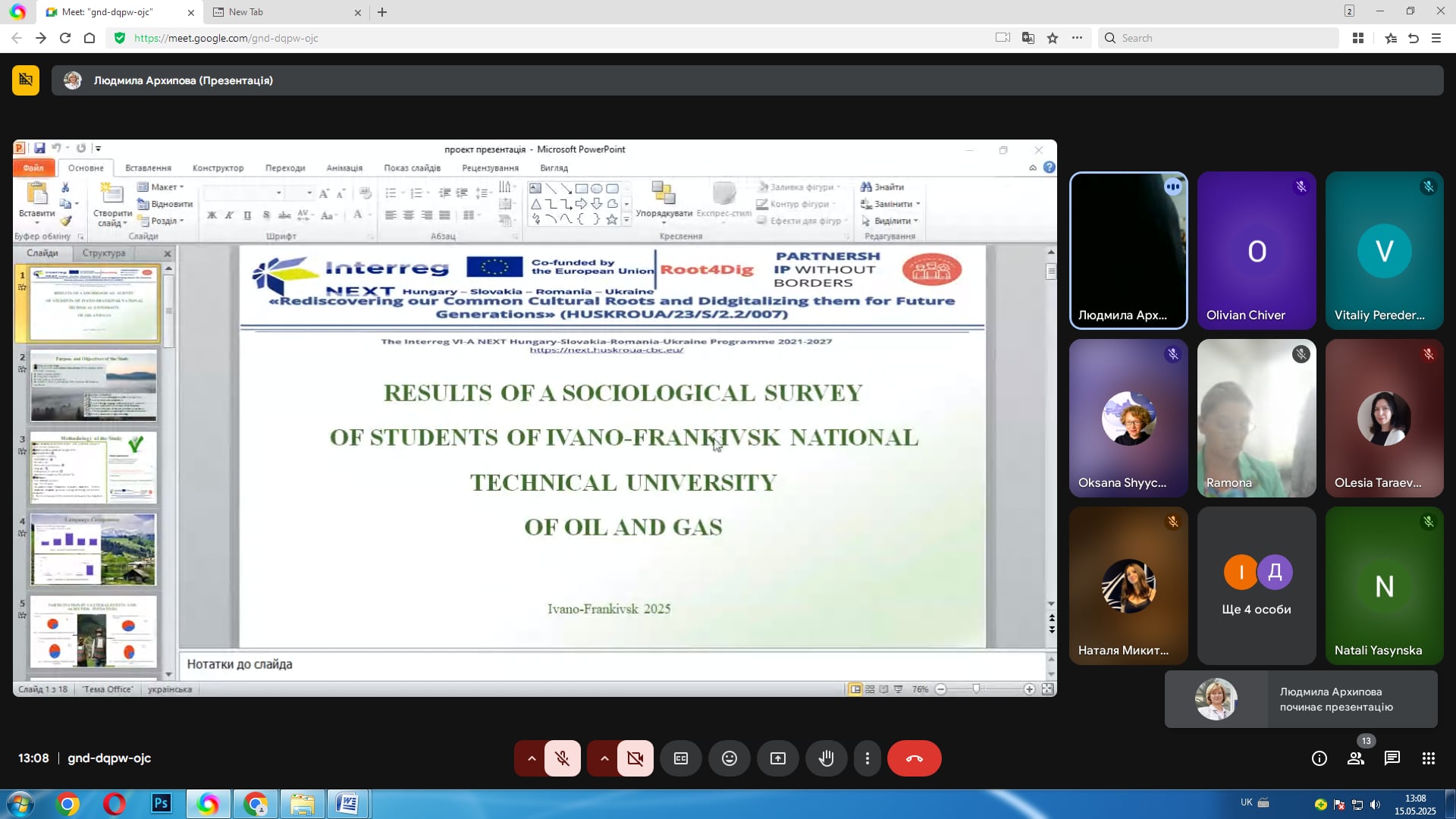Click the browser Search field

coord(1218,38)
